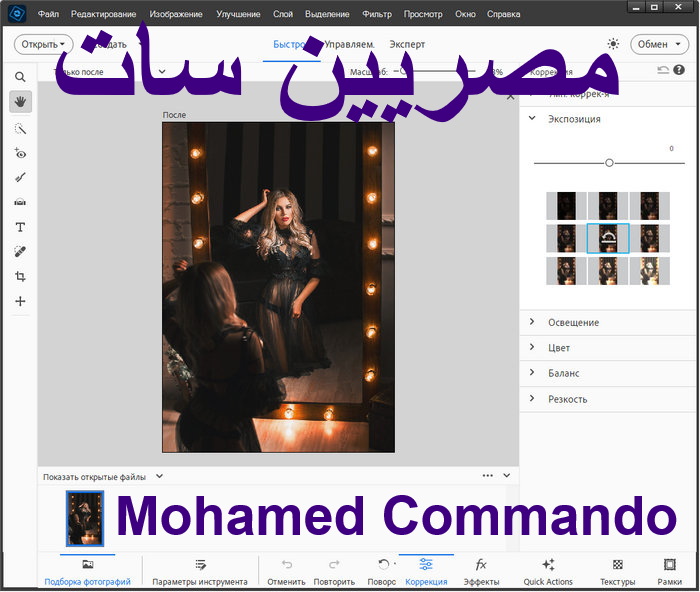Click the Обмен share button
Image resolution: width=700 pixels, height=592 pixels.
(x=659, y=44)
